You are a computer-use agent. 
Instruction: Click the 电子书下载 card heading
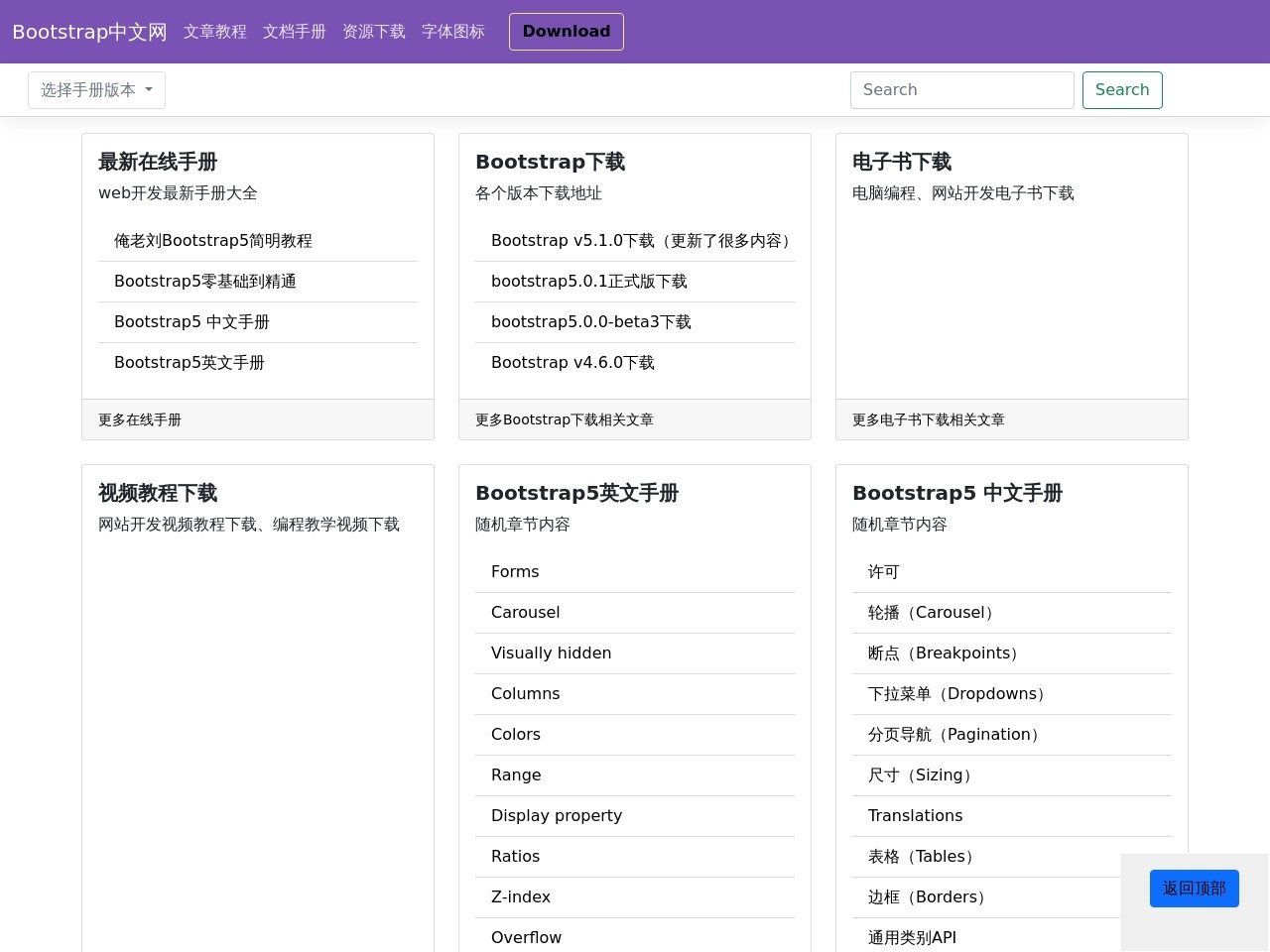(x=902, y=162)
